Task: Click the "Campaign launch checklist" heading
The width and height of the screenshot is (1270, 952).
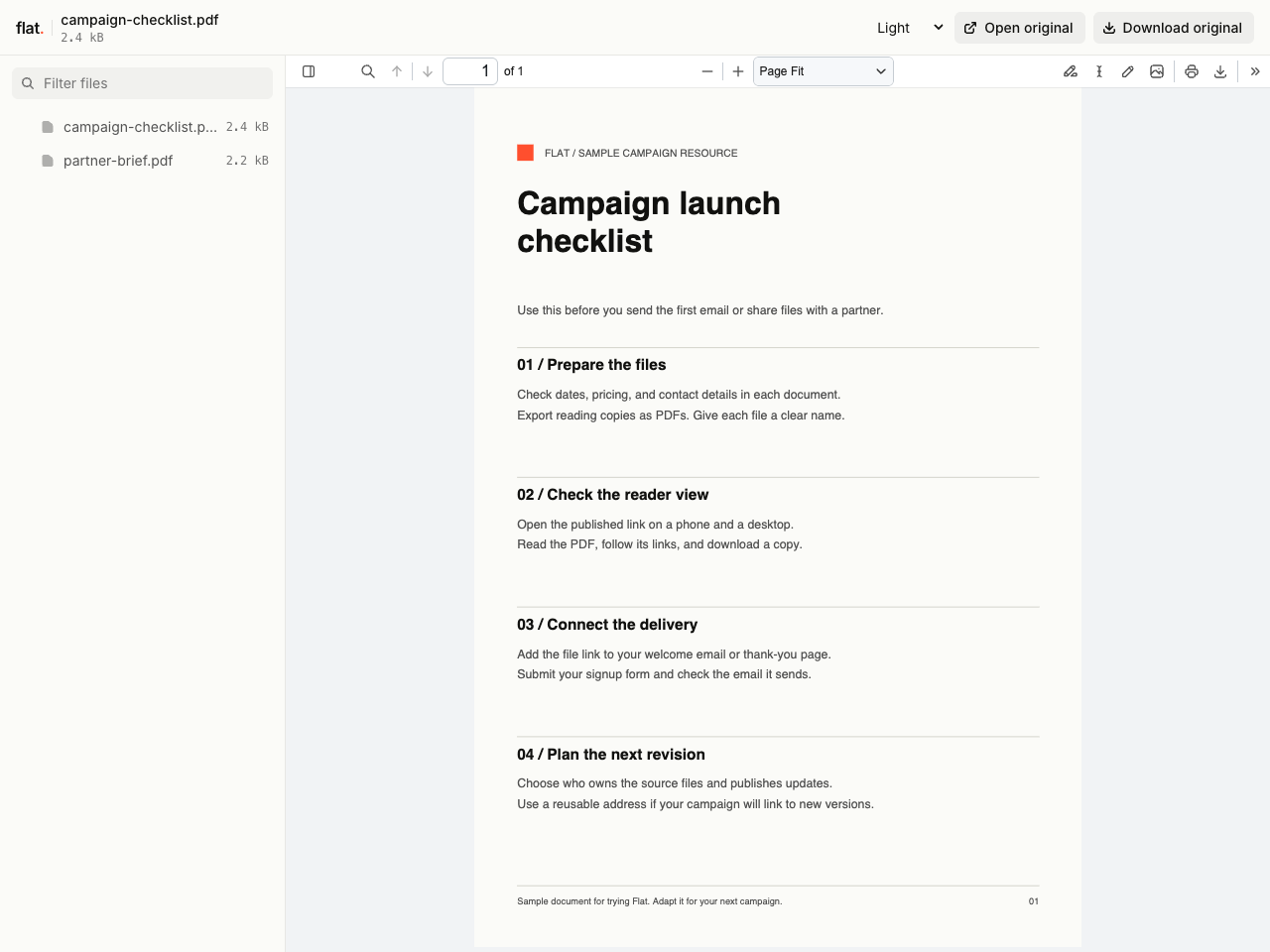Action: 649,222
